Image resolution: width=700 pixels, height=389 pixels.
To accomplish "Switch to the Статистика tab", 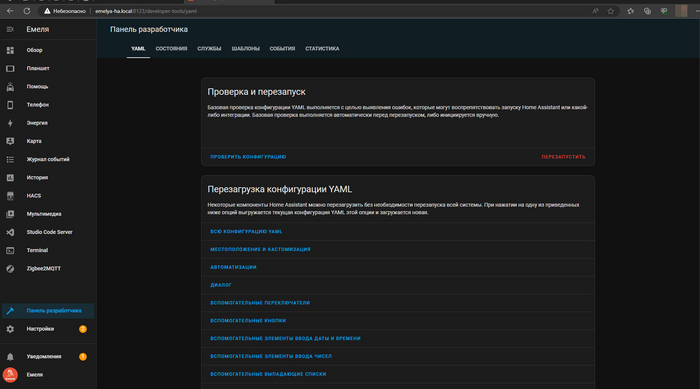I will [322, 49].
